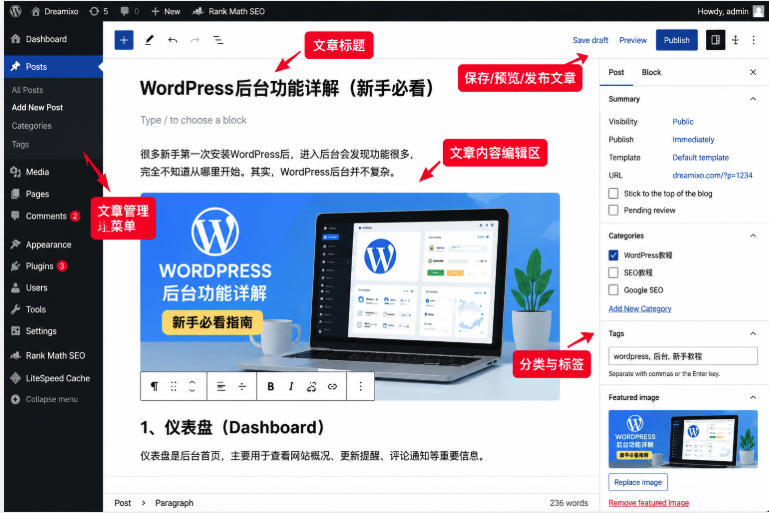
Task: Change visibility from Public
Action: (683, 122)
